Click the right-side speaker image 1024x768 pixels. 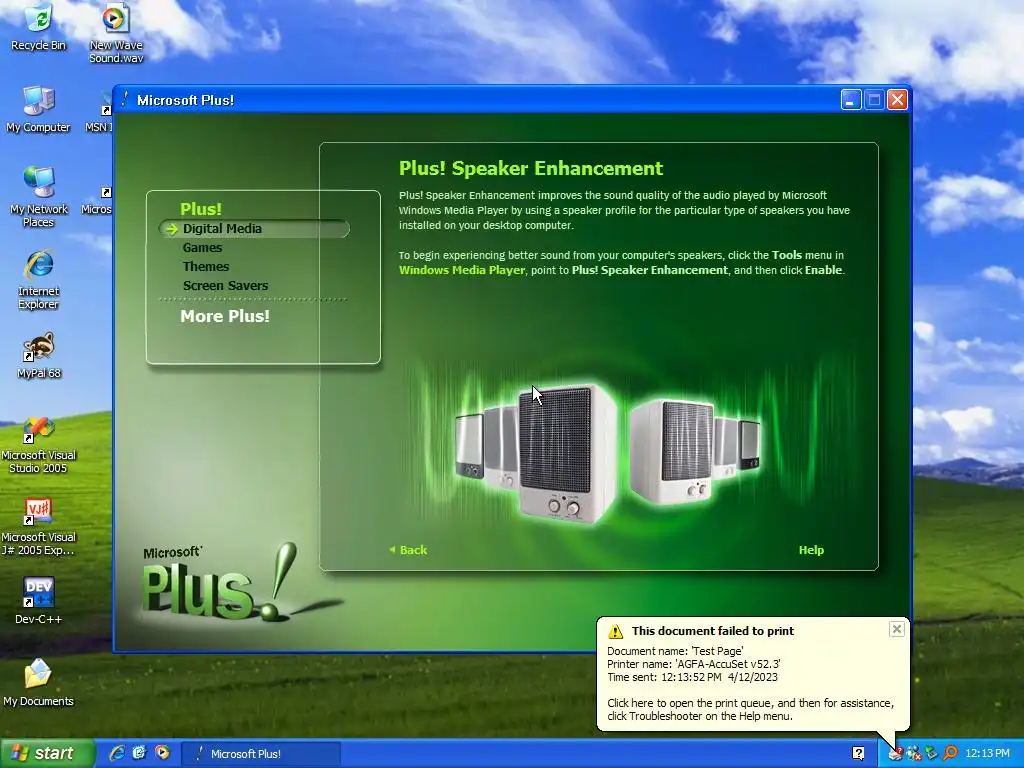tap(673, 453)
